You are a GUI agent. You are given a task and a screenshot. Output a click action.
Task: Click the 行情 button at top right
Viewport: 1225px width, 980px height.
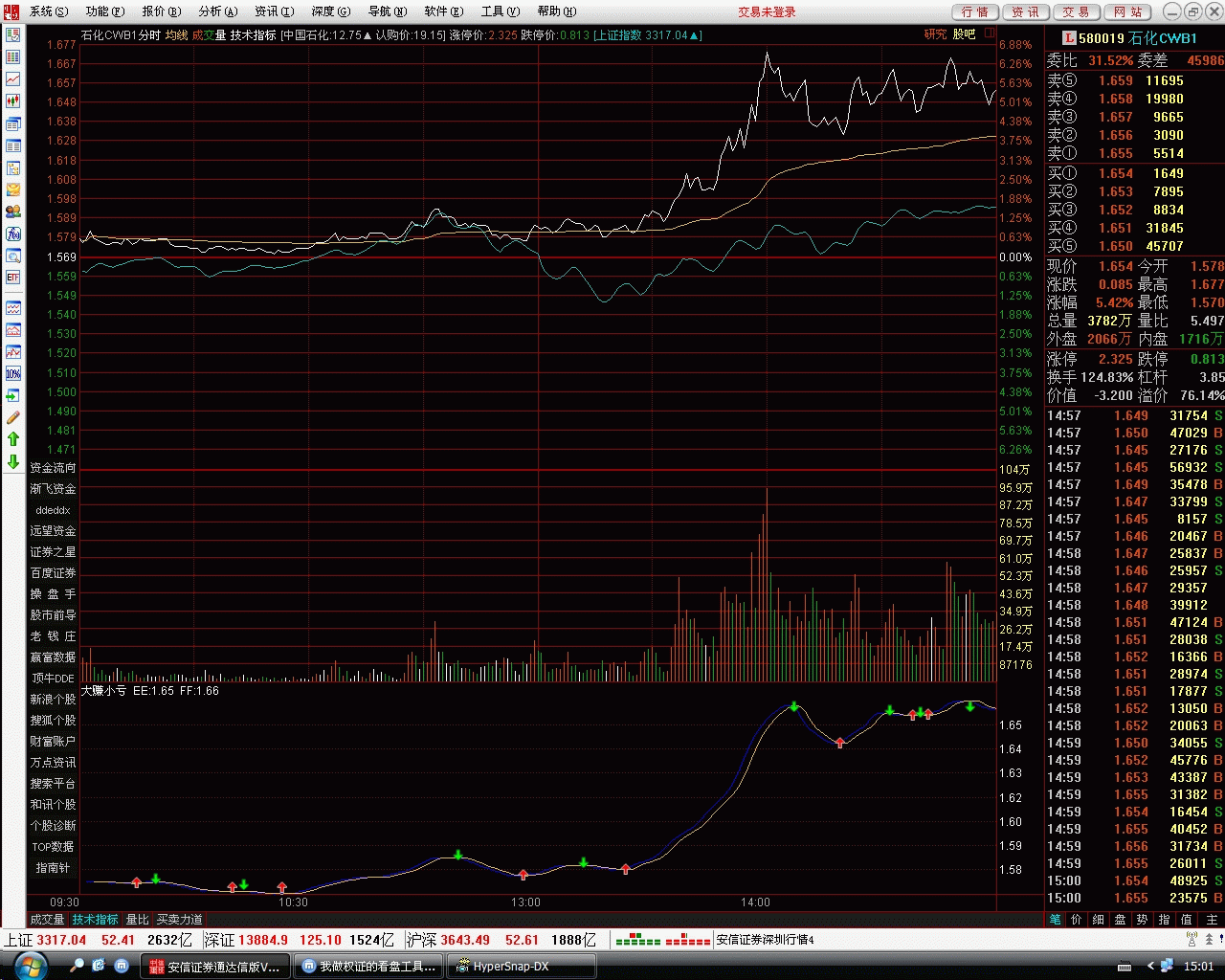pyautogui.click(x=975, y=11)
